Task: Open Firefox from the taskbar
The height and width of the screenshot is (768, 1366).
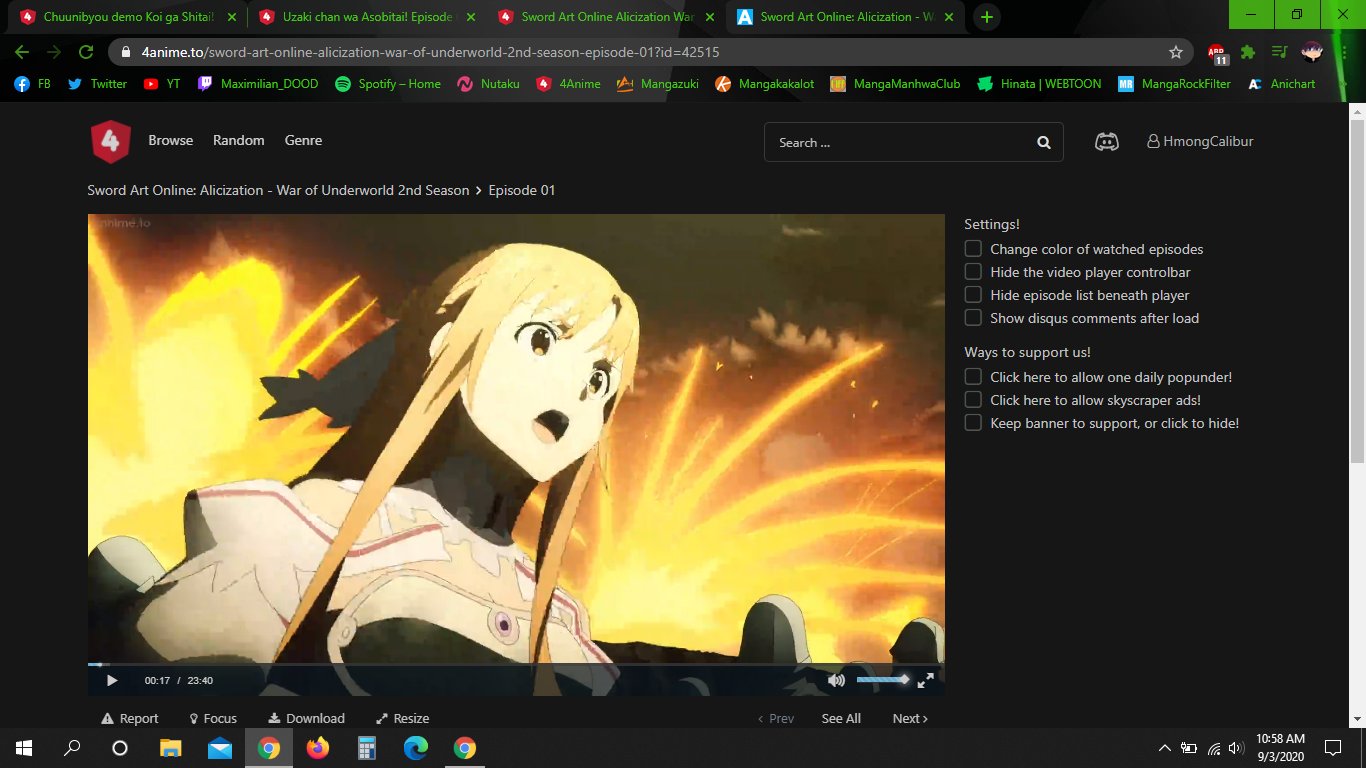Action: (317, 748)
